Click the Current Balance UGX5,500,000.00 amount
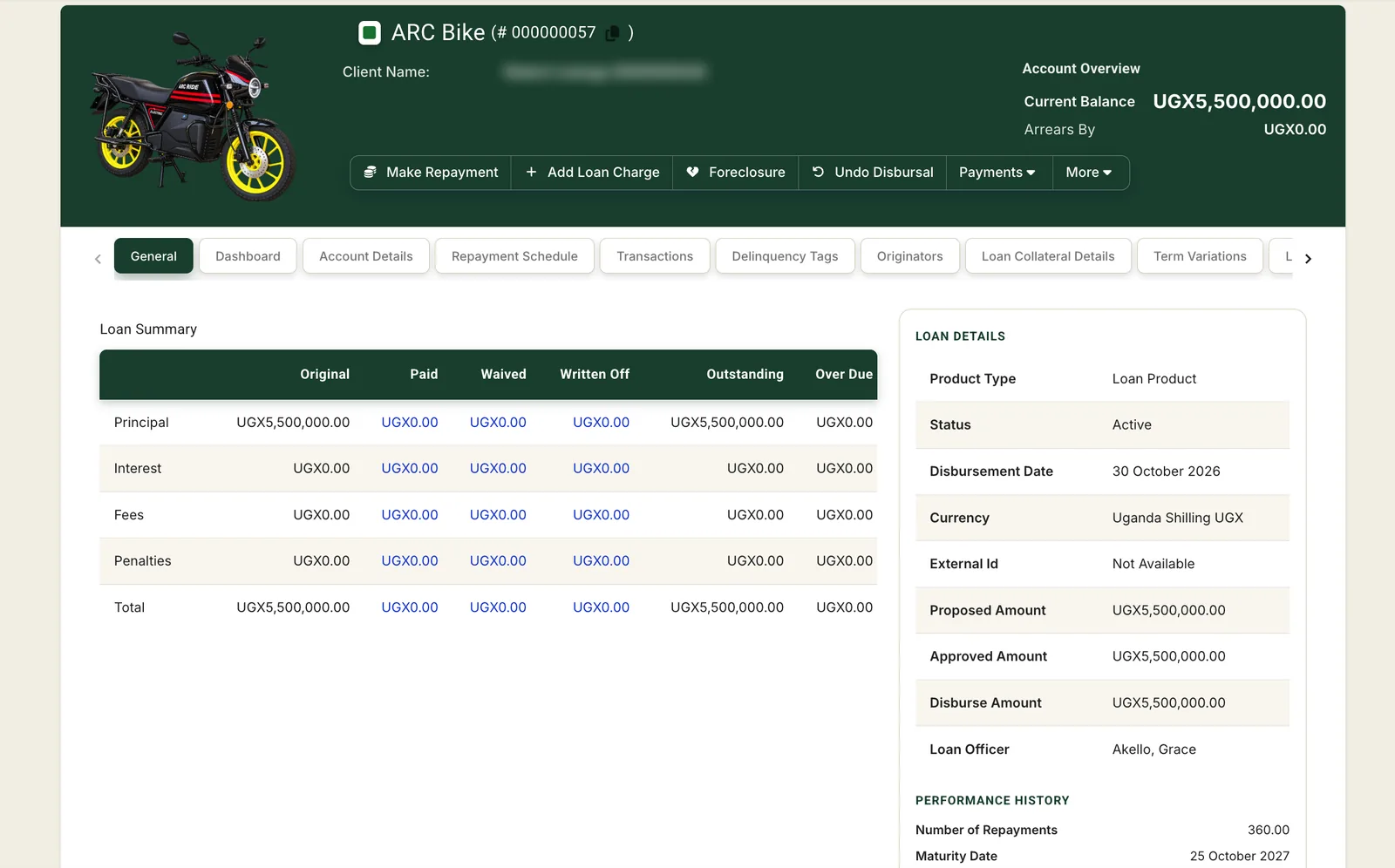This screenshot has width=1395, height=868. pos(1239,101)
